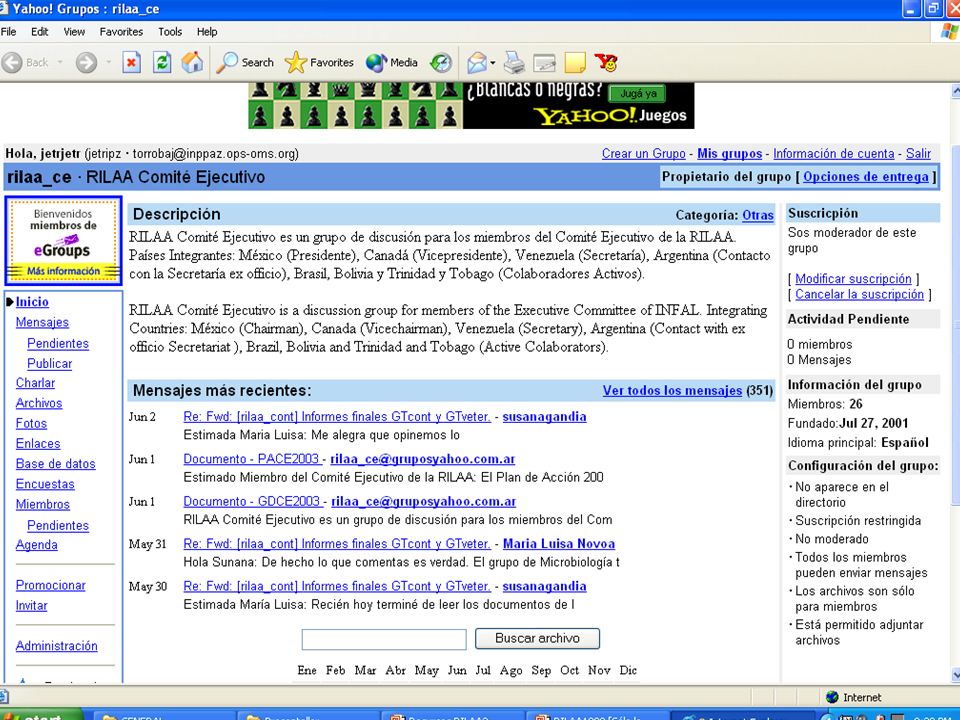Expand the Mail button dropdown arrow
This screenshot has height=720, width=960.
[493, 62]
